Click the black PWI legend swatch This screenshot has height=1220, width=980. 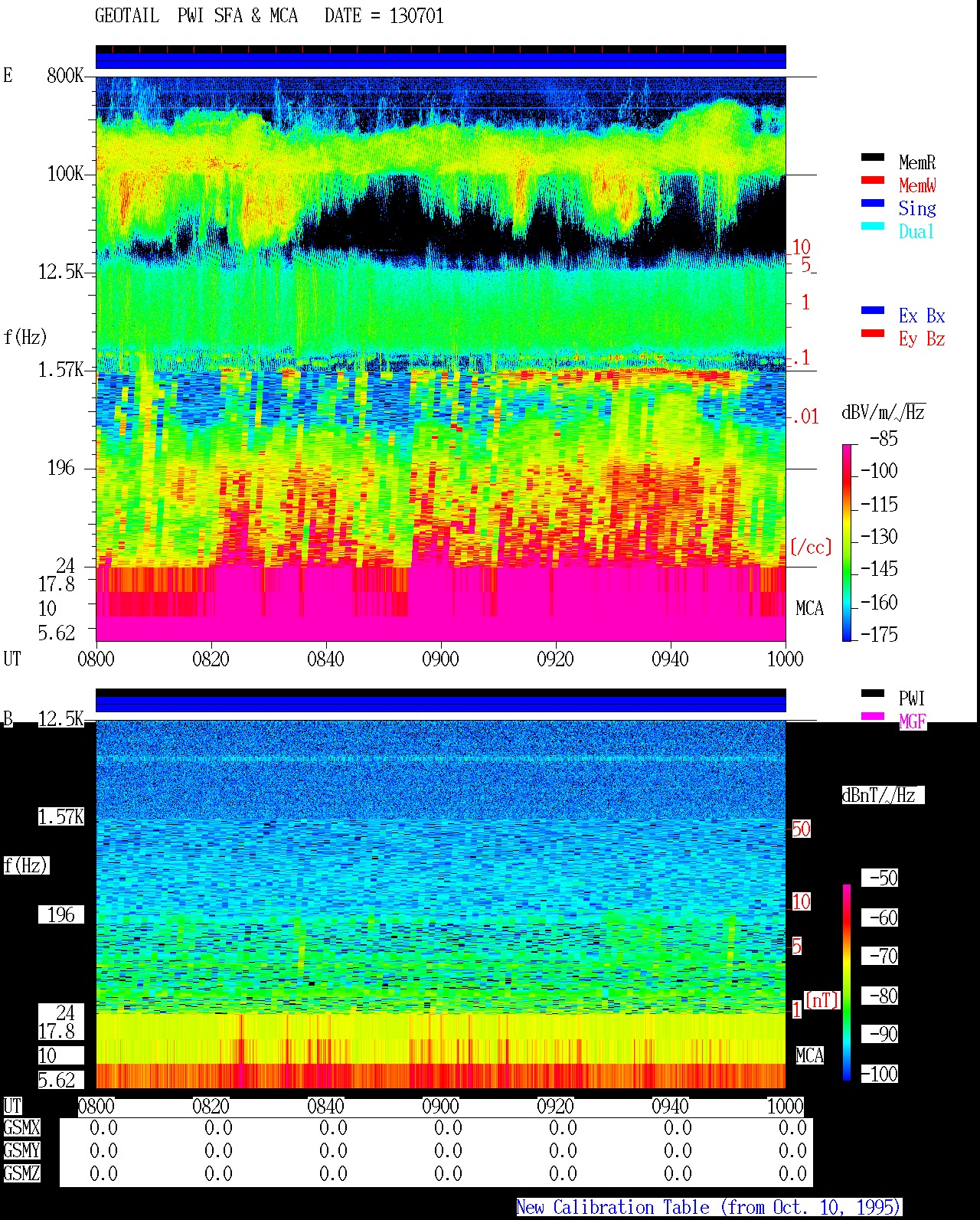(x=872, y=693)
